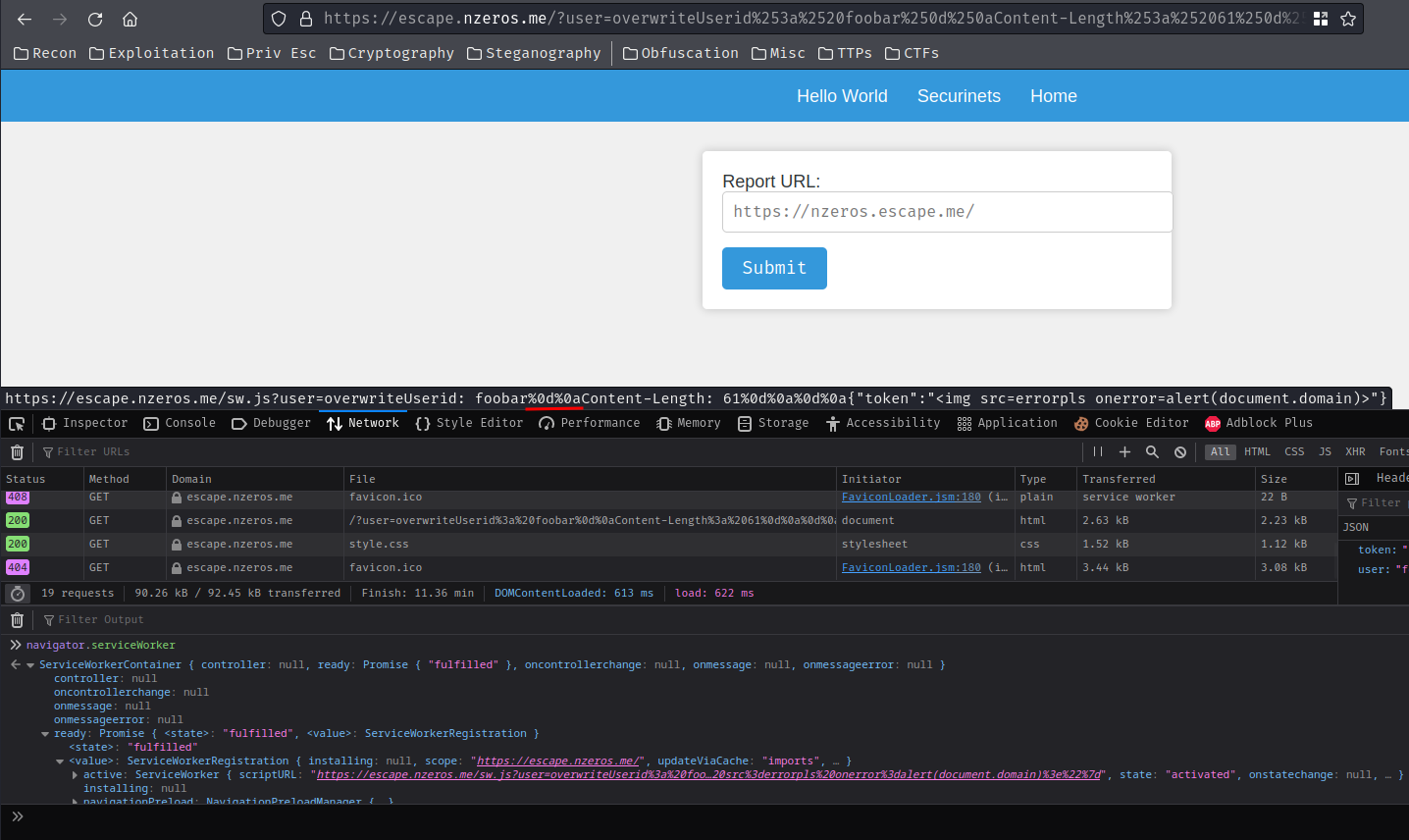Pause network recording
This screenshot has height=840, width=1409.
pyautogui.click(x=1098, y=452)
